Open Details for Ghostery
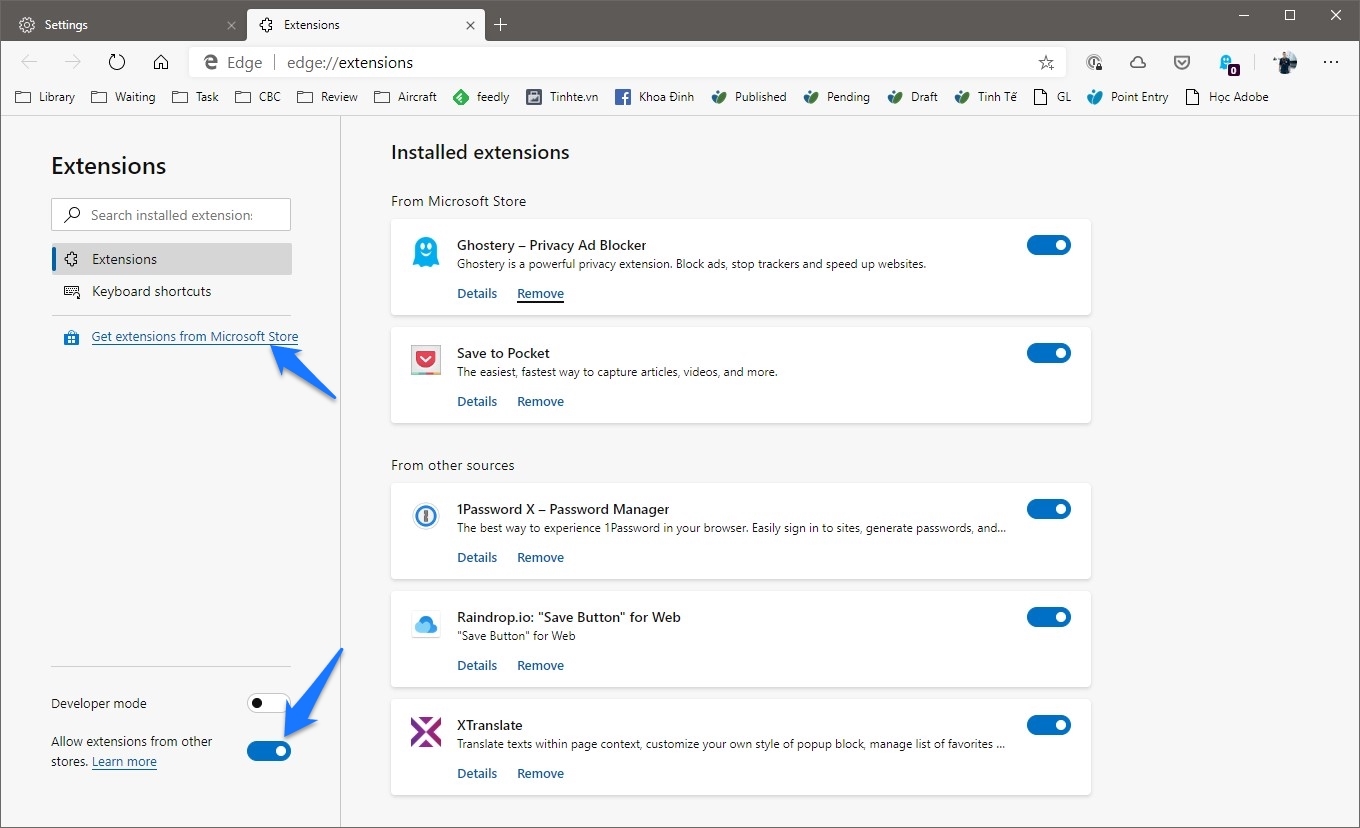Viewport: 1360px width, 828px height. [477, 294]
